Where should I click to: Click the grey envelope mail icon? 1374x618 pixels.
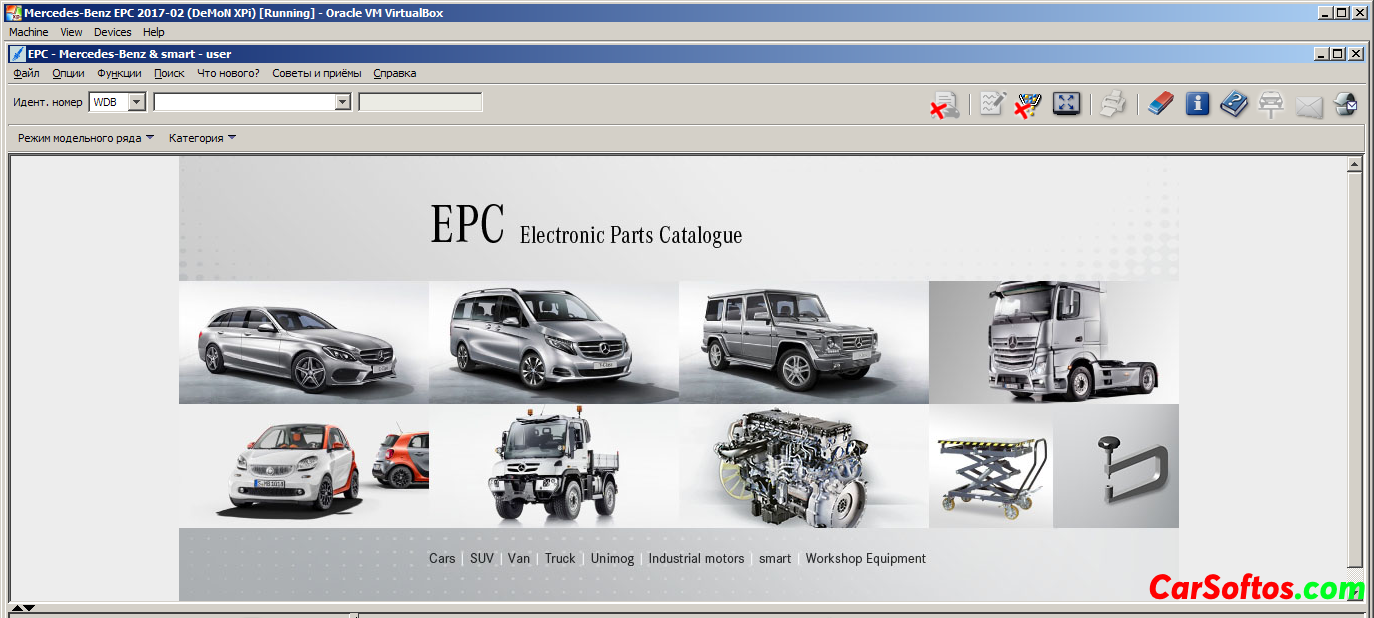[x=1309, y=105]
